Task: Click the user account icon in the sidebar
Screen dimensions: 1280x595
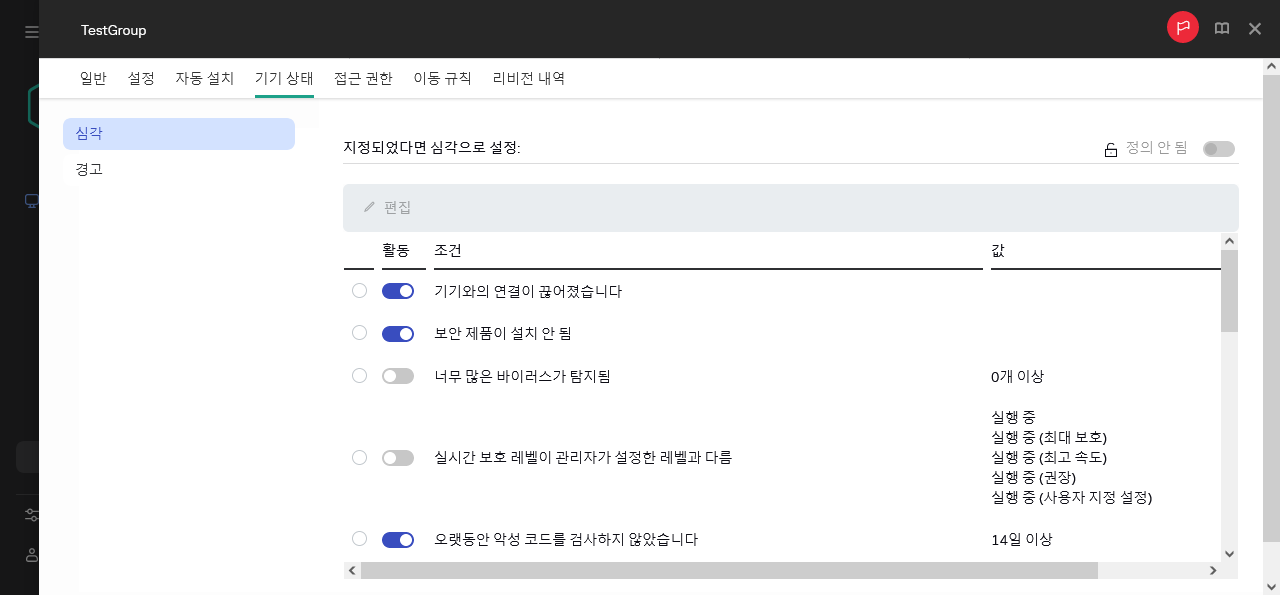Action: [31, 556]
